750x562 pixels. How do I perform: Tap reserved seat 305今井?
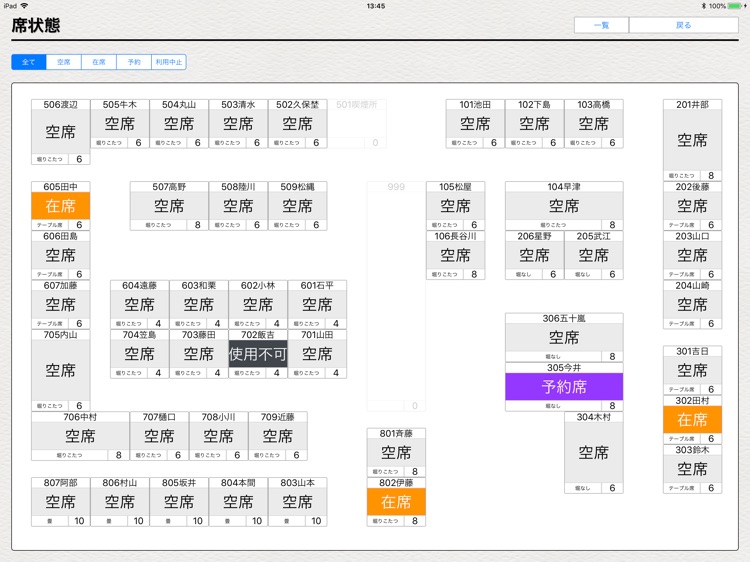pyautogui.click(x=564, y=386)
